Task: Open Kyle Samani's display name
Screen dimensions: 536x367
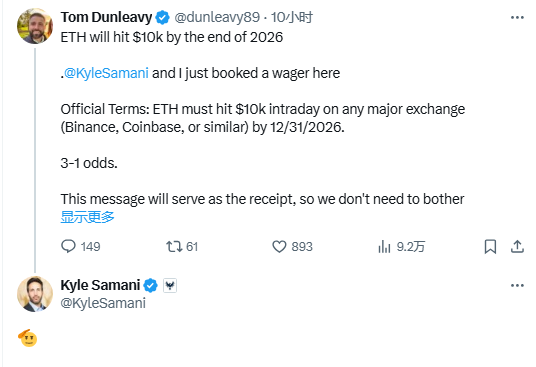Action: click(100, 285)
